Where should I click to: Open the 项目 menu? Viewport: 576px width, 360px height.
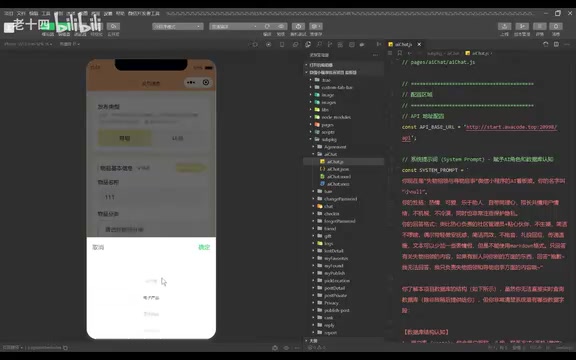[x=8, y=13]
